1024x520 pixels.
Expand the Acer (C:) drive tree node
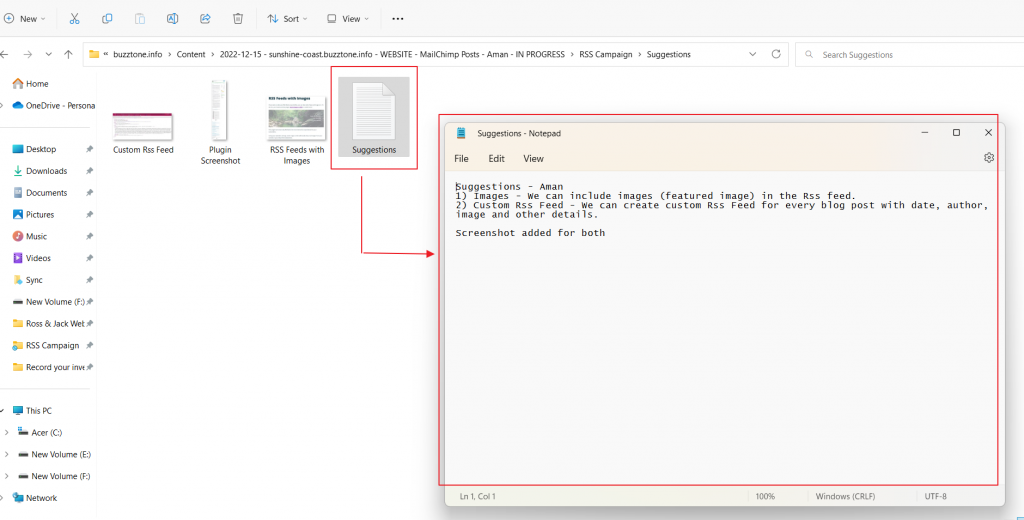(x=7, y=432)
